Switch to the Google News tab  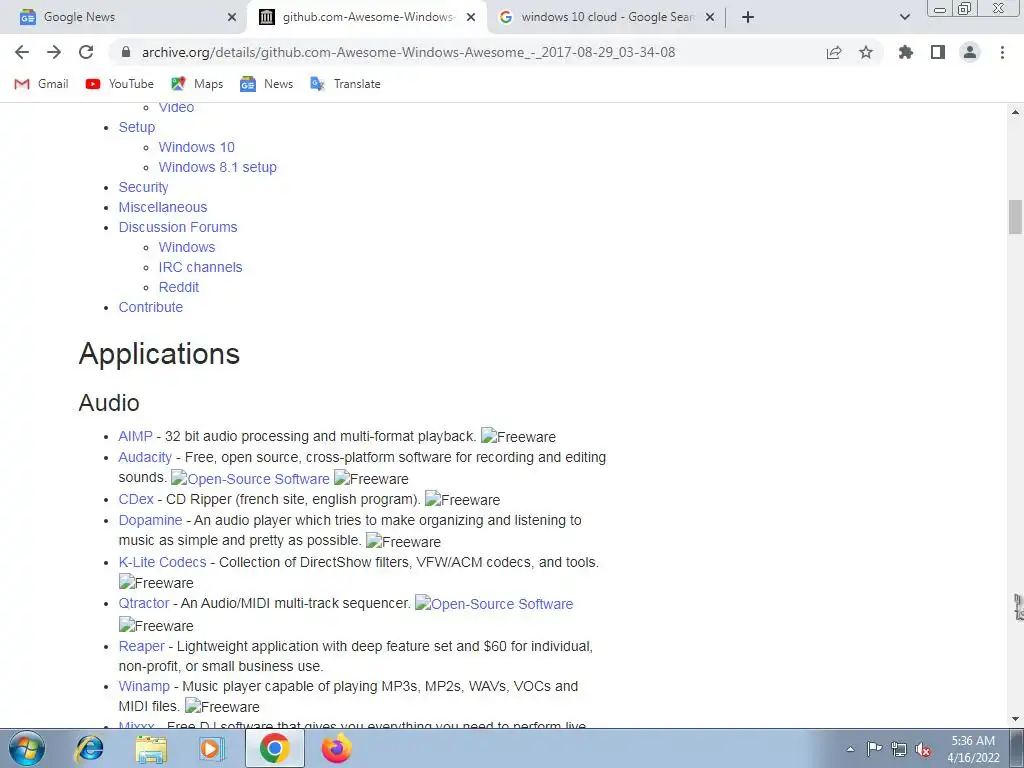click(123, 17)
